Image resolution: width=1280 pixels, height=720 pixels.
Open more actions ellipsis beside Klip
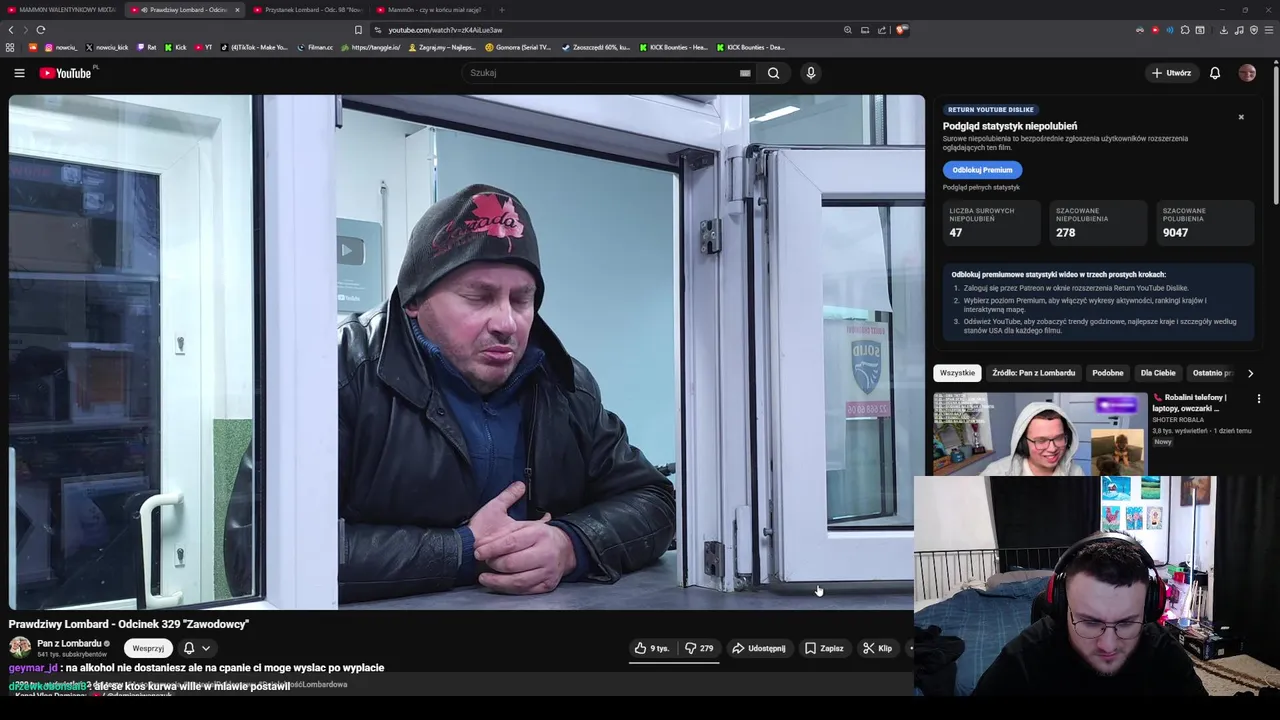point(910,648)
